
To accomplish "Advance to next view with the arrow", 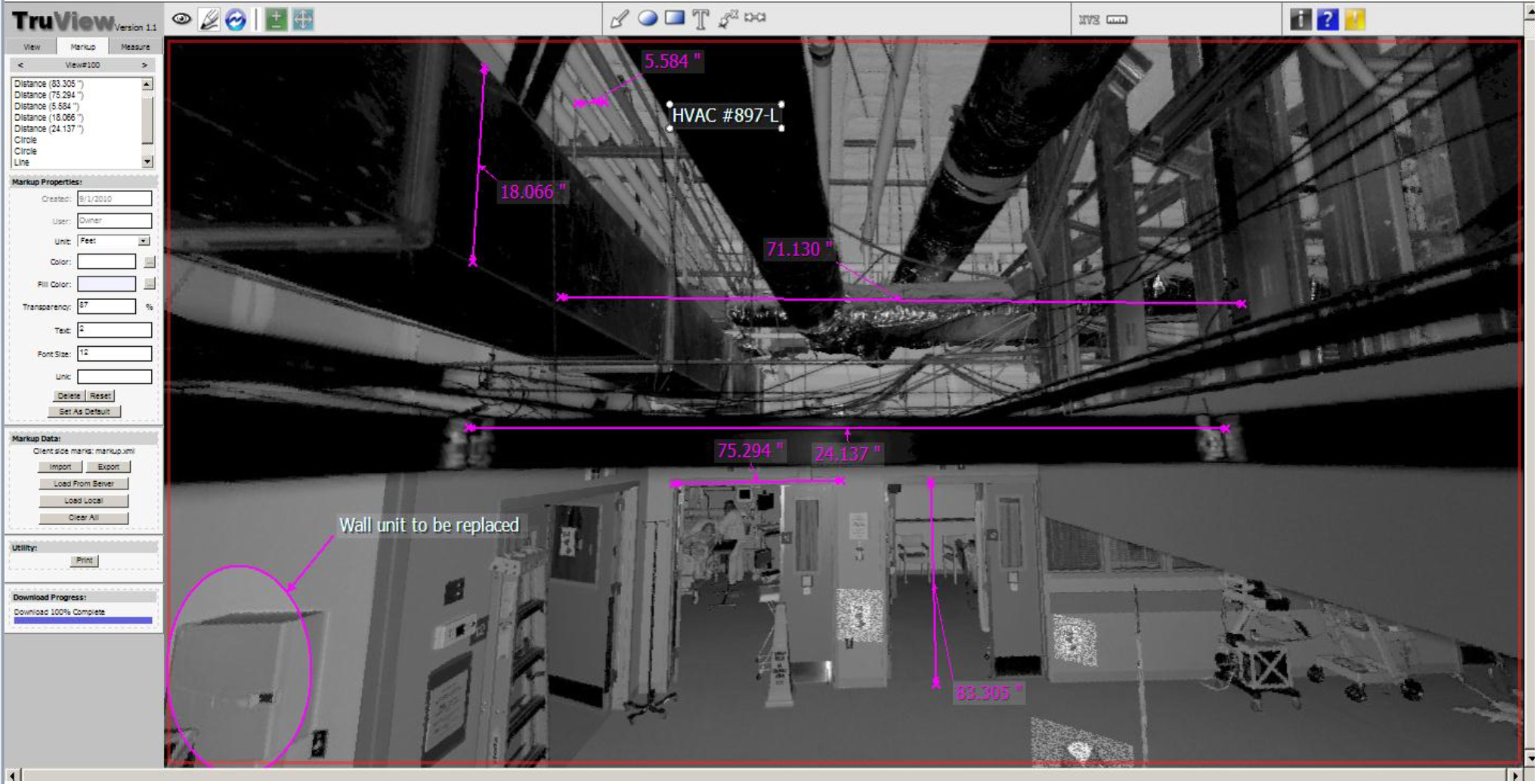I will [x=144, y=65].
